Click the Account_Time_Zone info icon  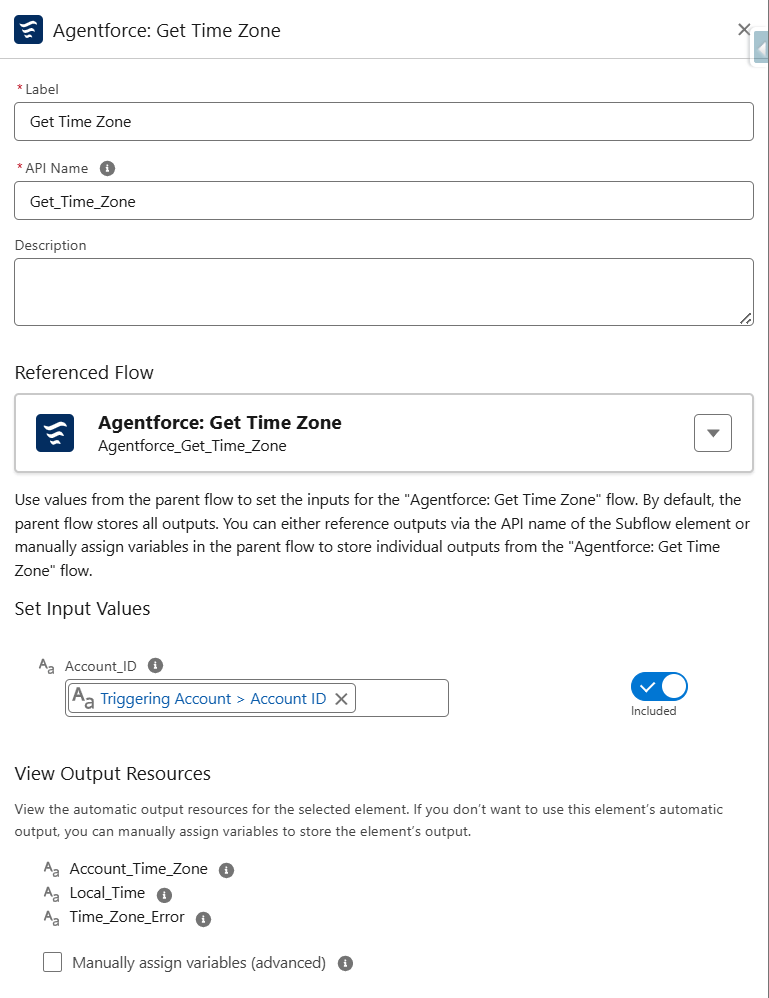(226, 870)
